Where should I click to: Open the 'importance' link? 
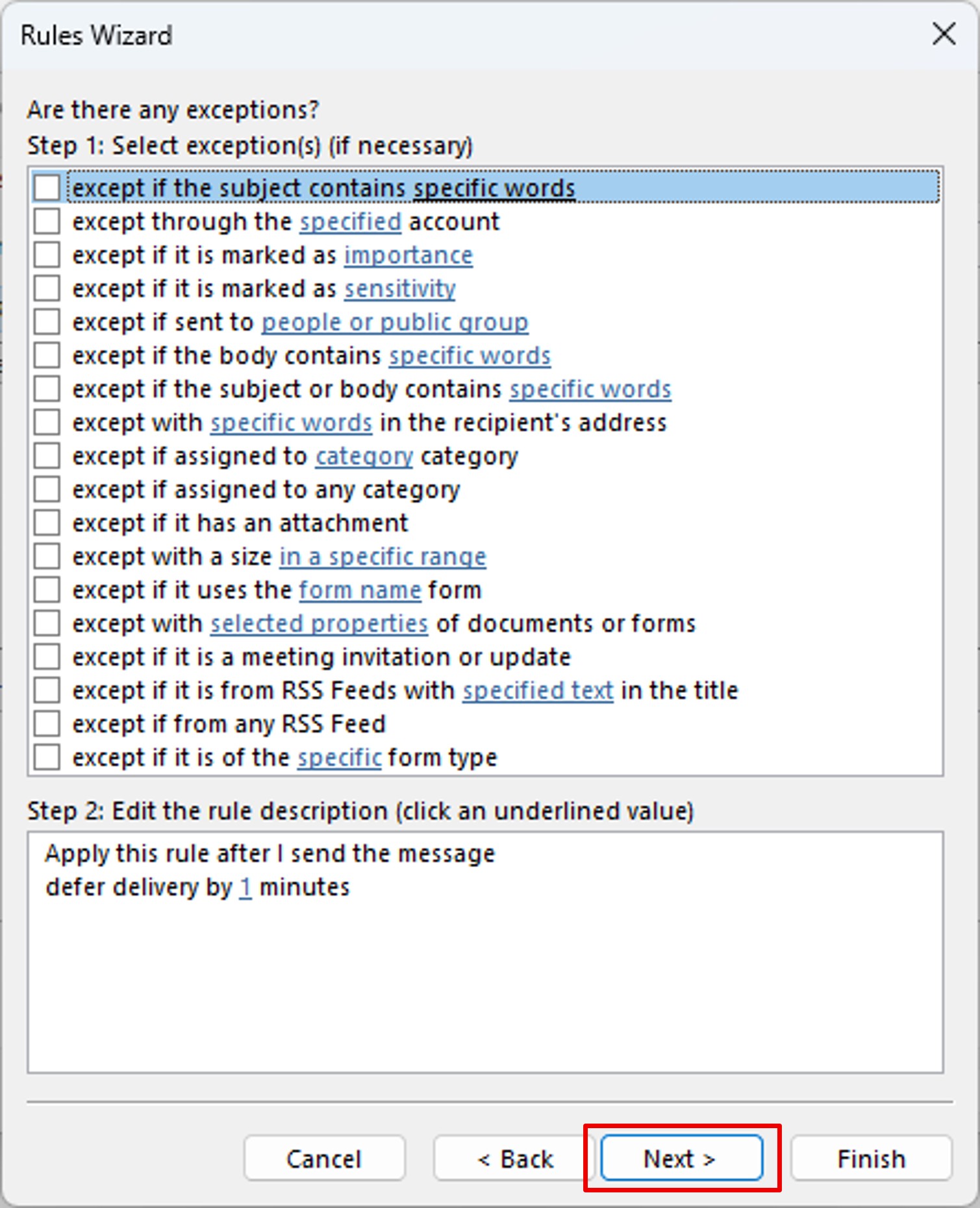408,255
